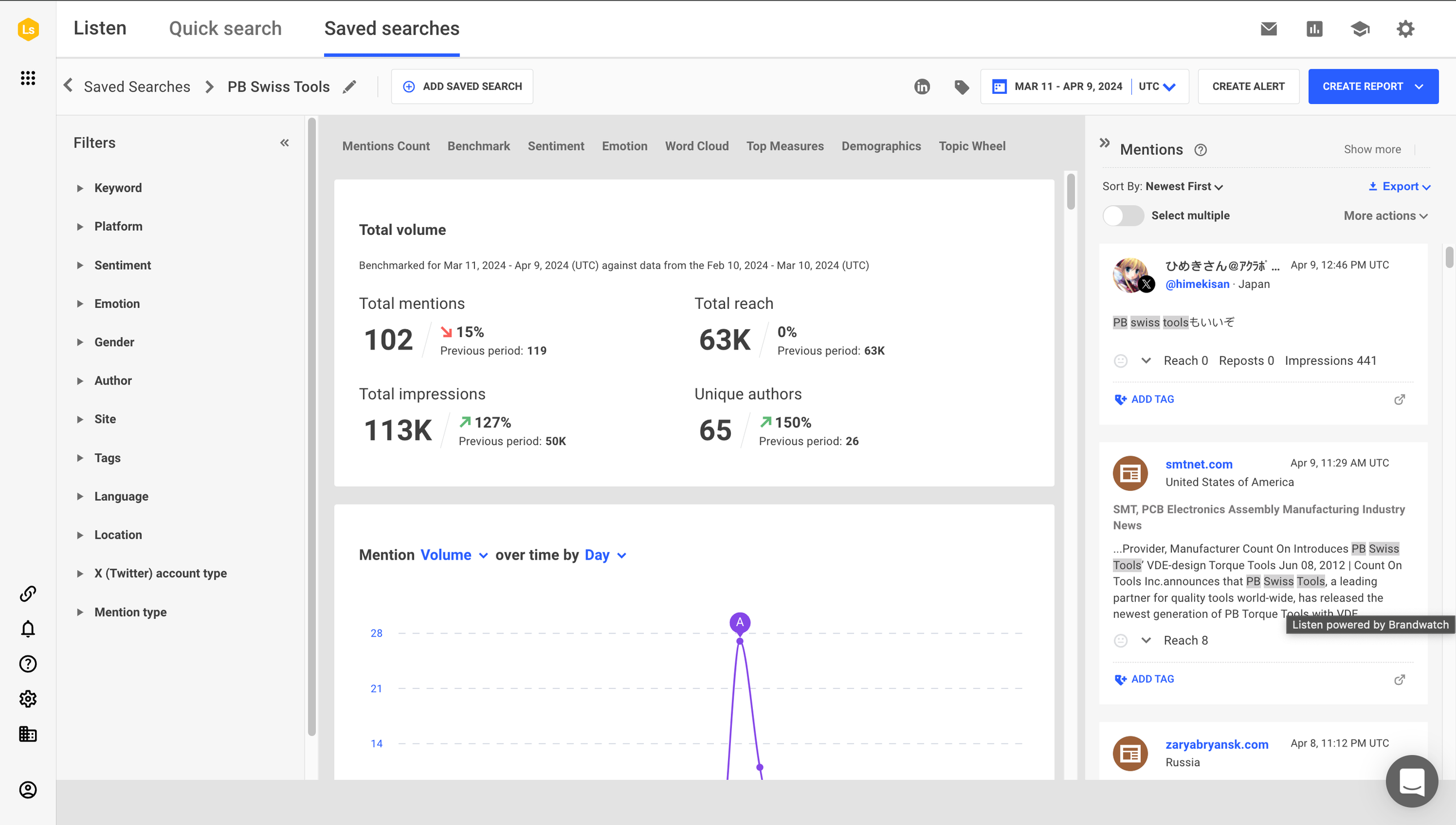Click the A peak marker on the chart
The width and height of the screenshot is (1456, 825).
tap(740, 623)
